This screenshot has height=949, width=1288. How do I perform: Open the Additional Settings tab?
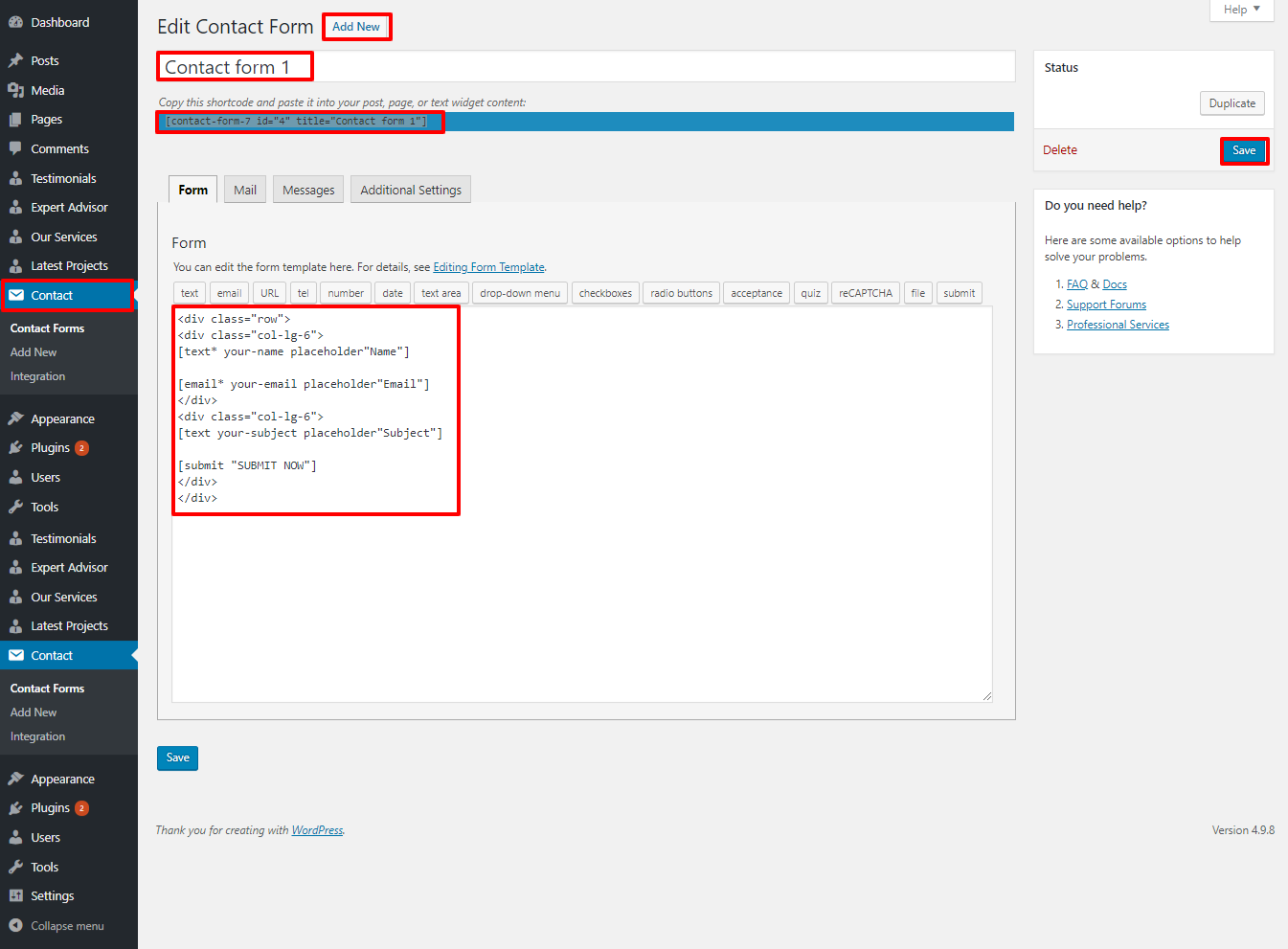pyautogui.click(x=411, y=190)
